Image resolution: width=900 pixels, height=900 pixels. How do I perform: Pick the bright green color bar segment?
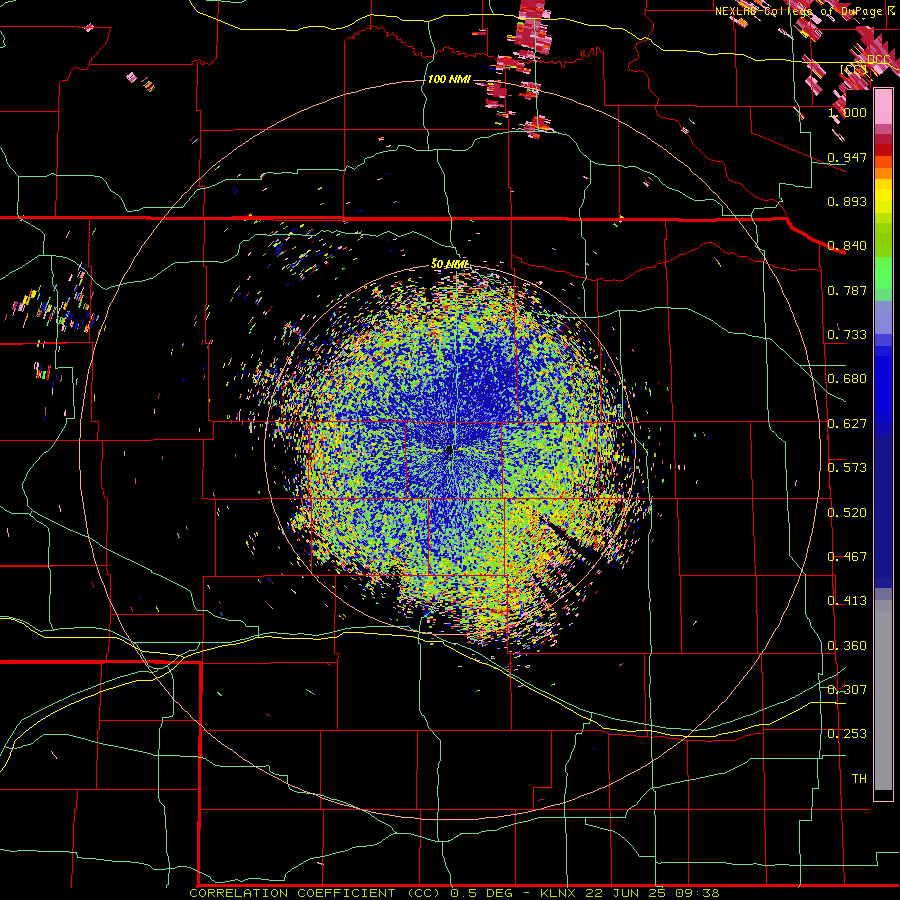[x=883, y=273]
